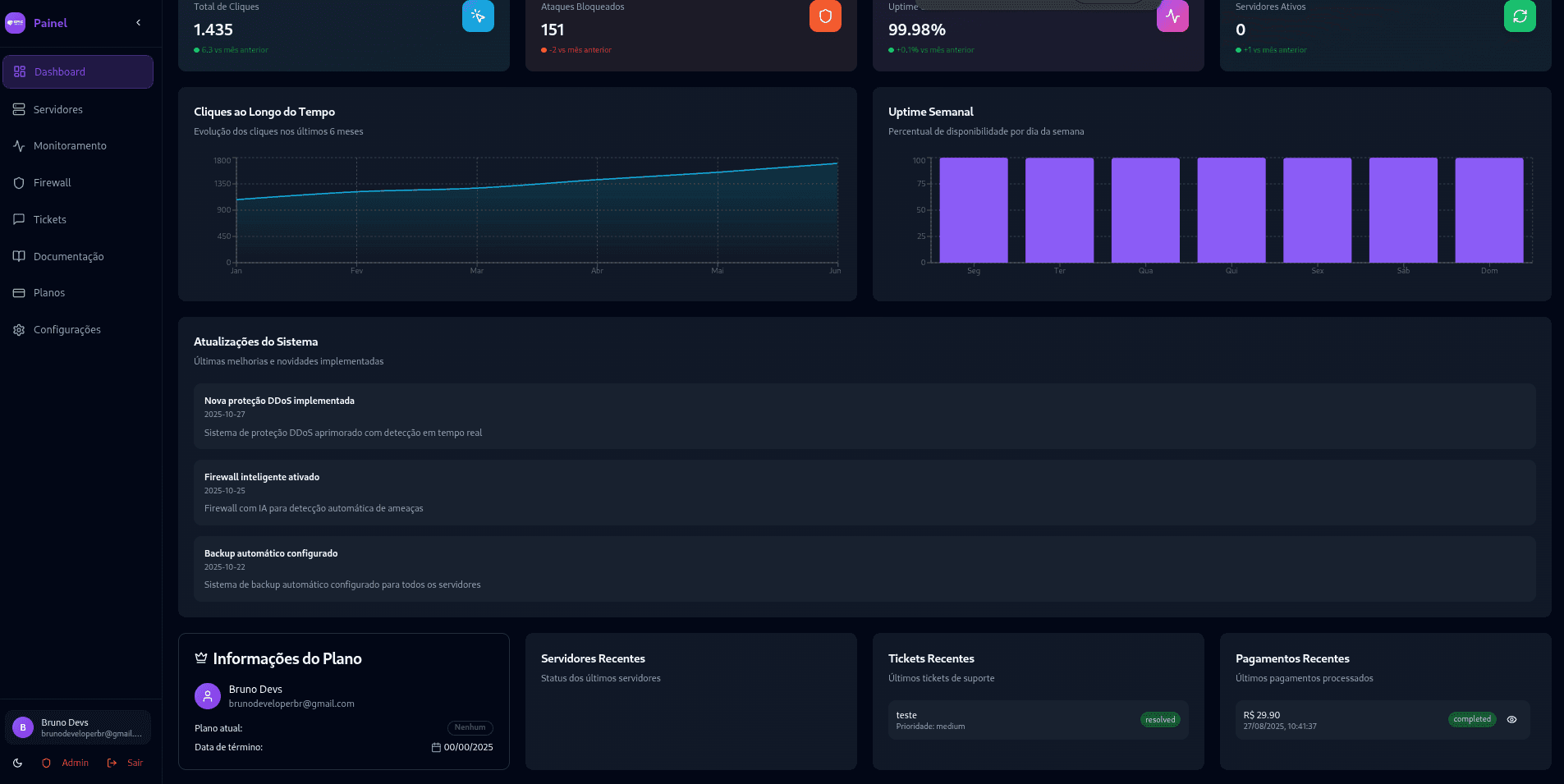Click the Documentação book icon
This screenshot has width=1564, height=784.
point(19,256)
